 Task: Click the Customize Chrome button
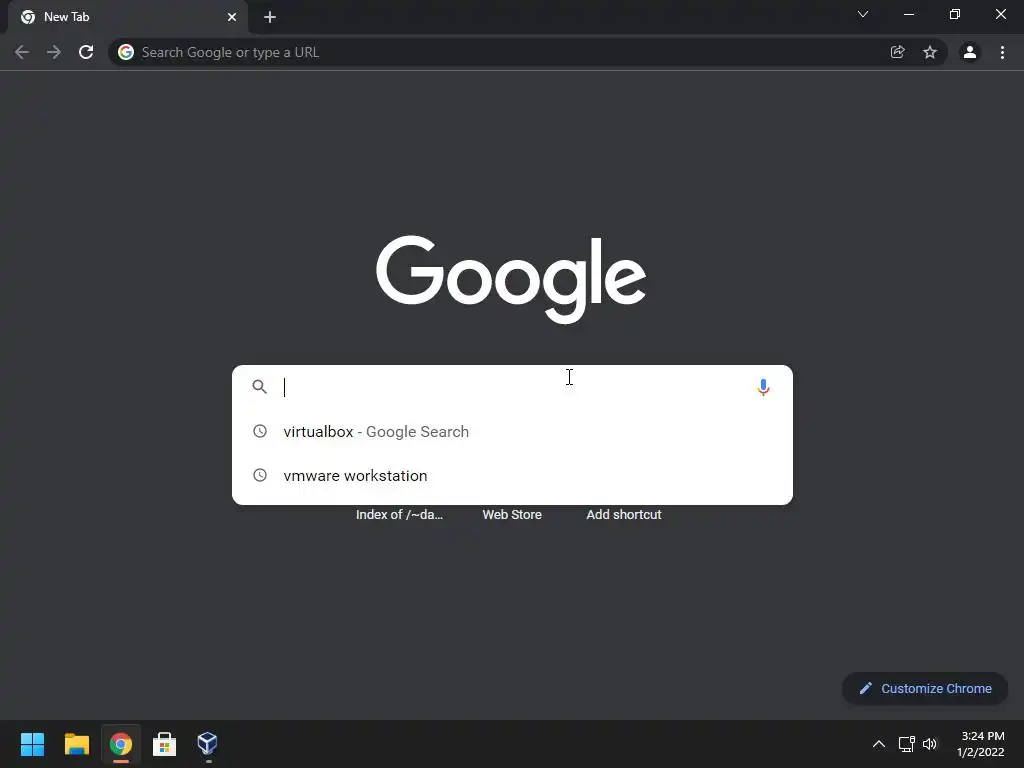coord(925,688)
